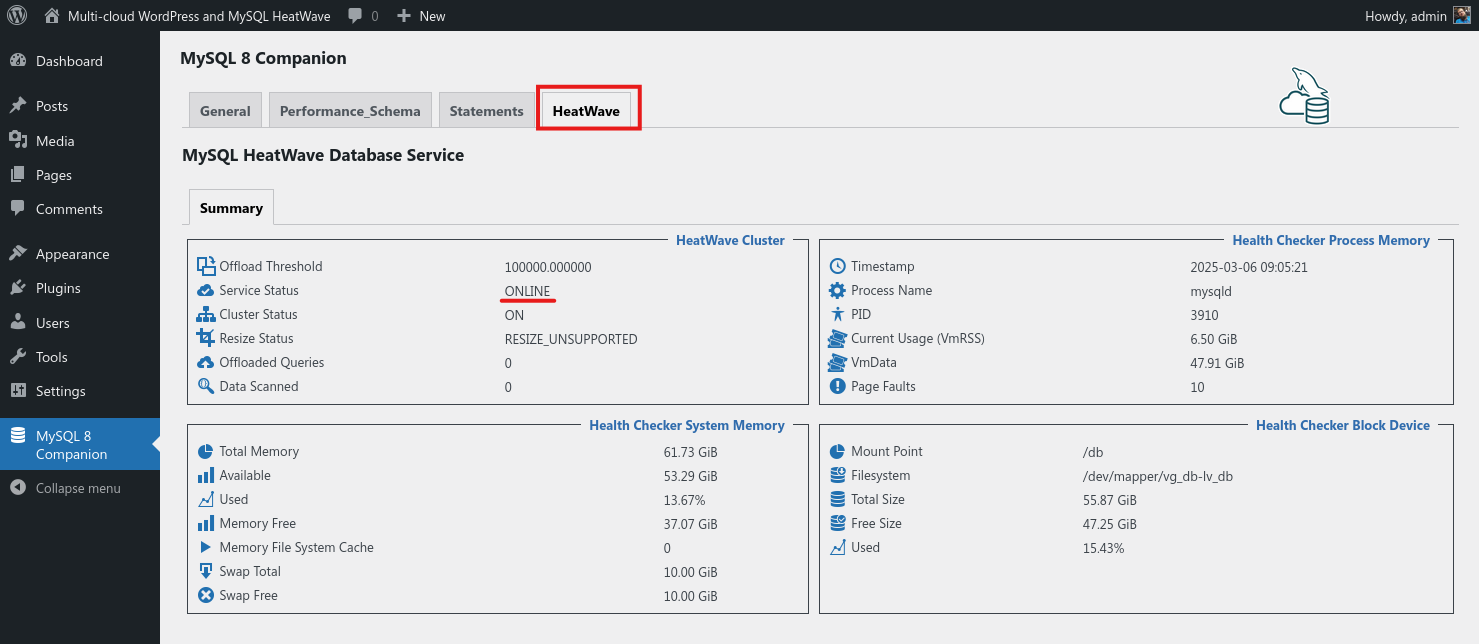The image size is (1479, 644).
Task: Open Plugins in the sidebar
Action: point(58,288)
